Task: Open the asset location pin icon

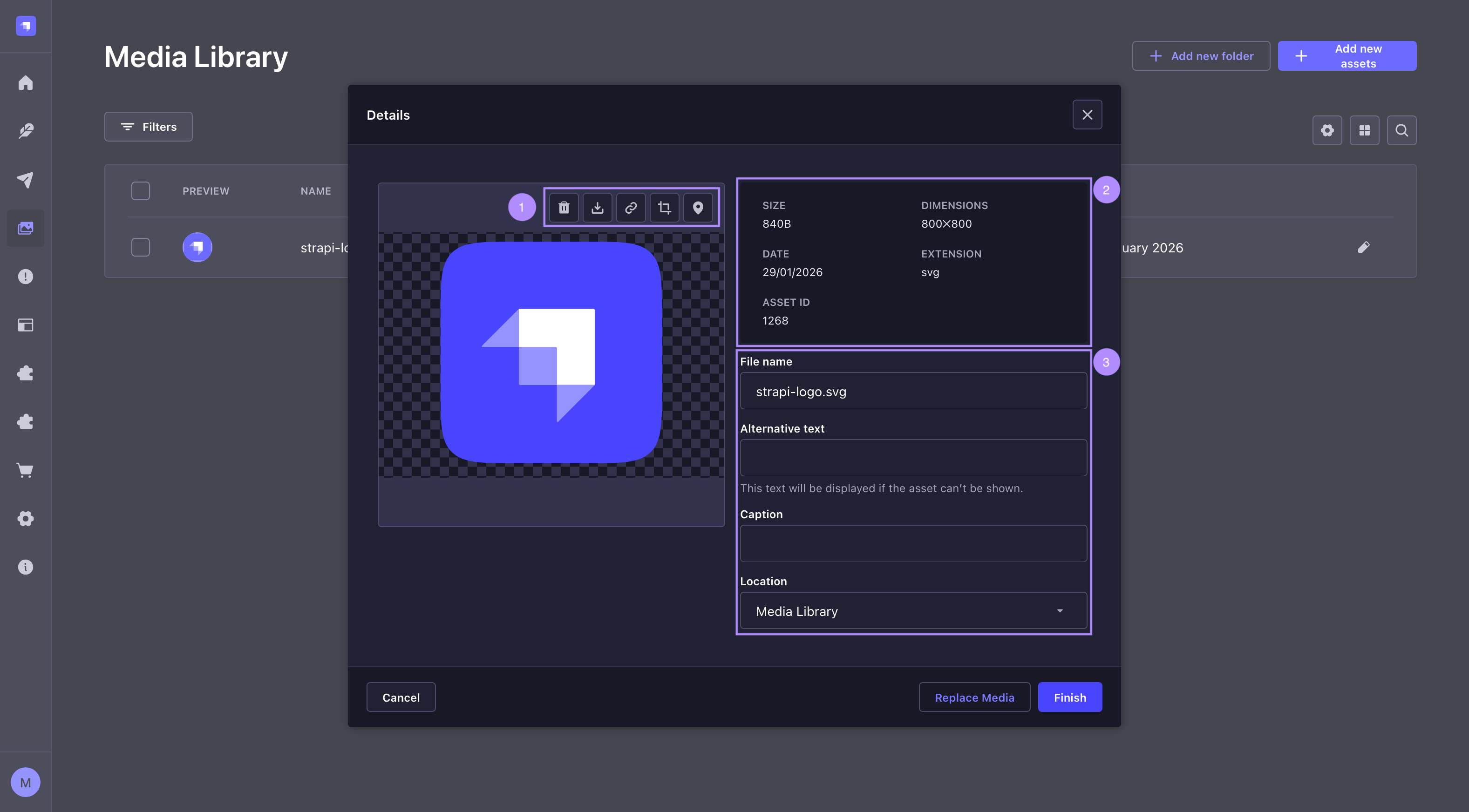Action: click(697, 207)
